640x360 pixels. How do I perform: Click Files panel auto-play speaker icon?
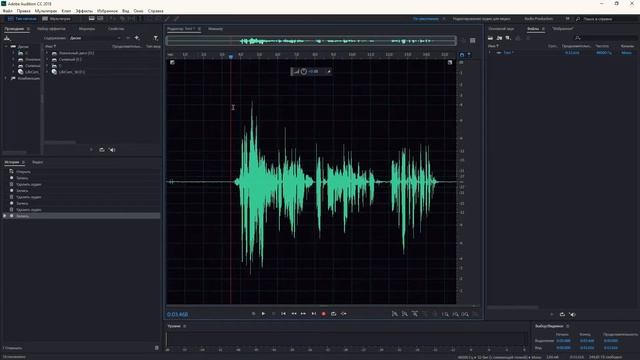coord(572,314)
